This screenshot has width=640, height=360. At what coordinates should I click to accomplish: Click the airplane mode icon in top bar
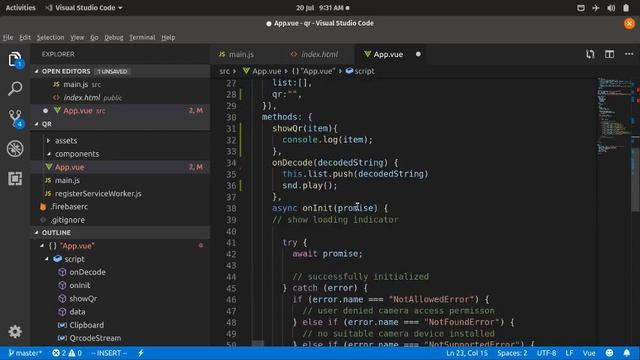click(596, 8)
